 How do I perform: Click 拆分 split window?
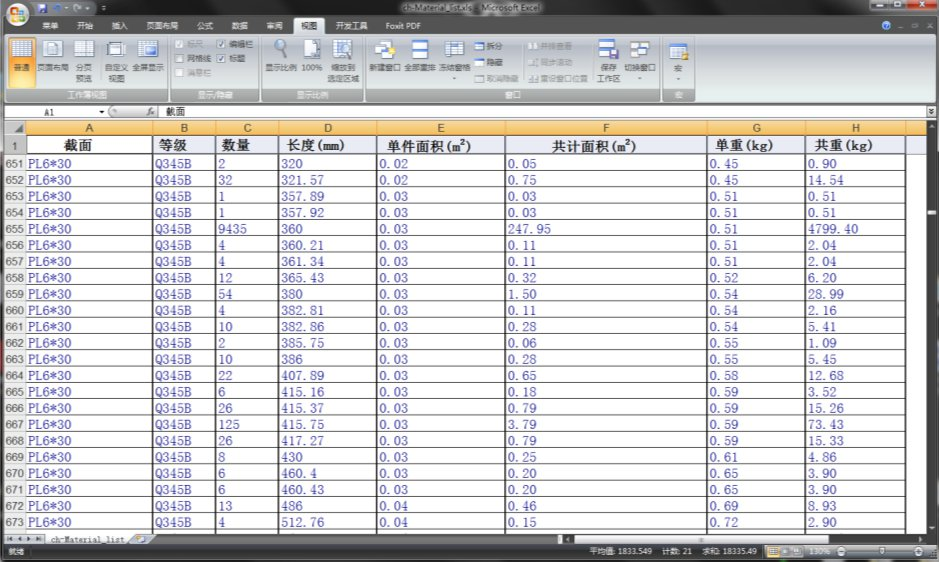pyautogui.click(x=489, y=46)
